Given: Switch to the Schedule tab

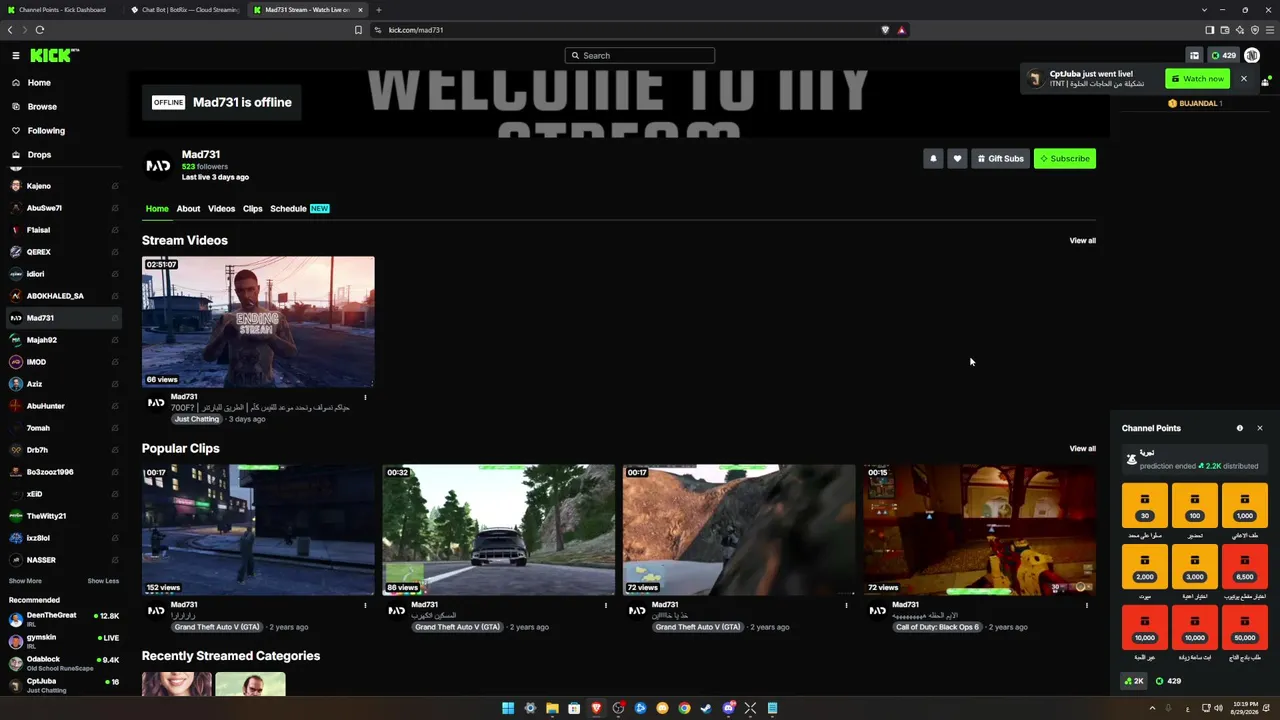Looking at the screenshot, I should 299,209.
